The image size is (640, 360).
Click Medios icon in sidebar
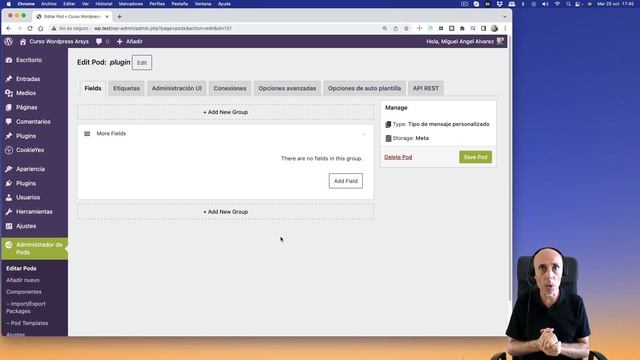coord(9,93)
